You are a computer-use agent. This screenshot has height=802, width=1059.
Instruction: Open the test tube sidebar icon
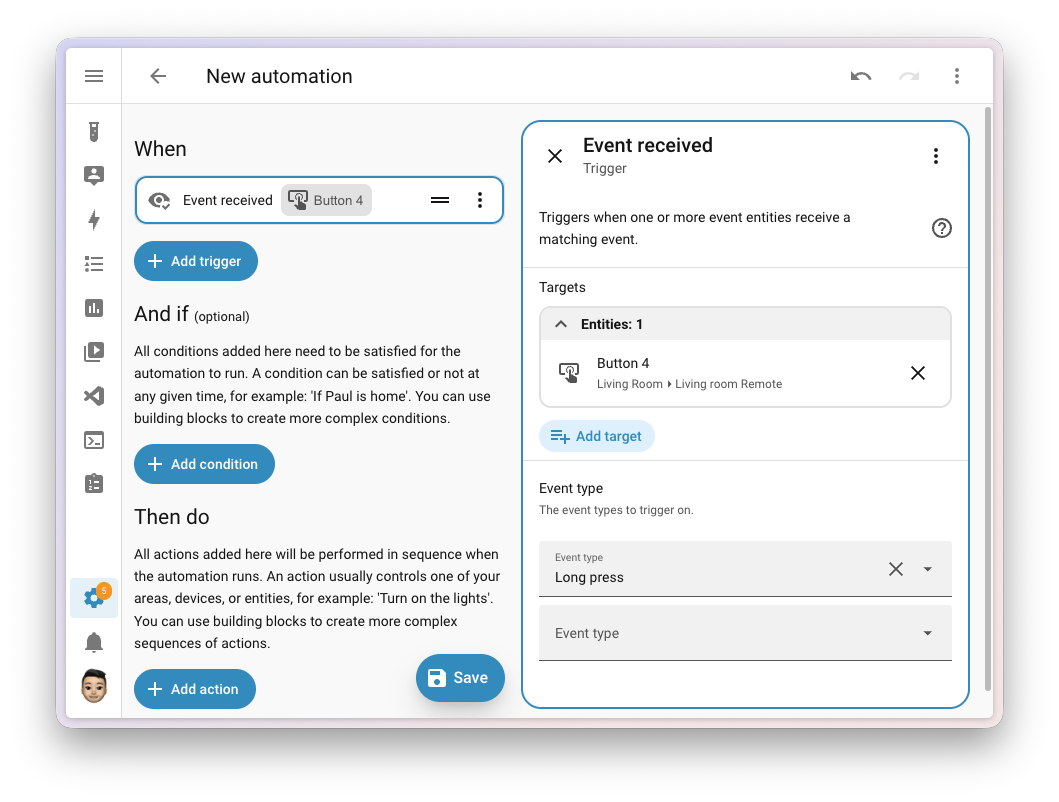tap(94, 131)
